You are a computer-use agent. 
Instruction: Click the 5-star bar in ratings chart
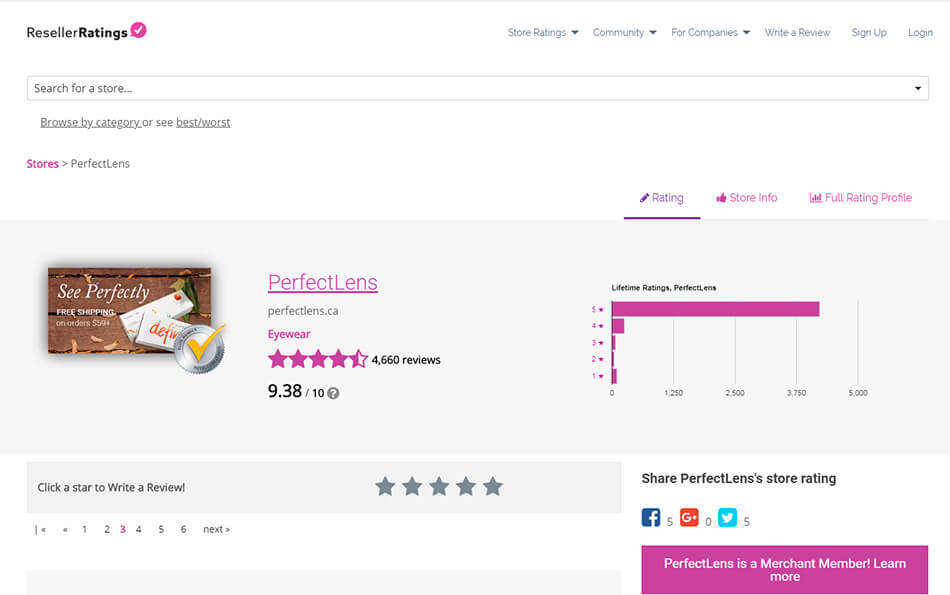716,309
